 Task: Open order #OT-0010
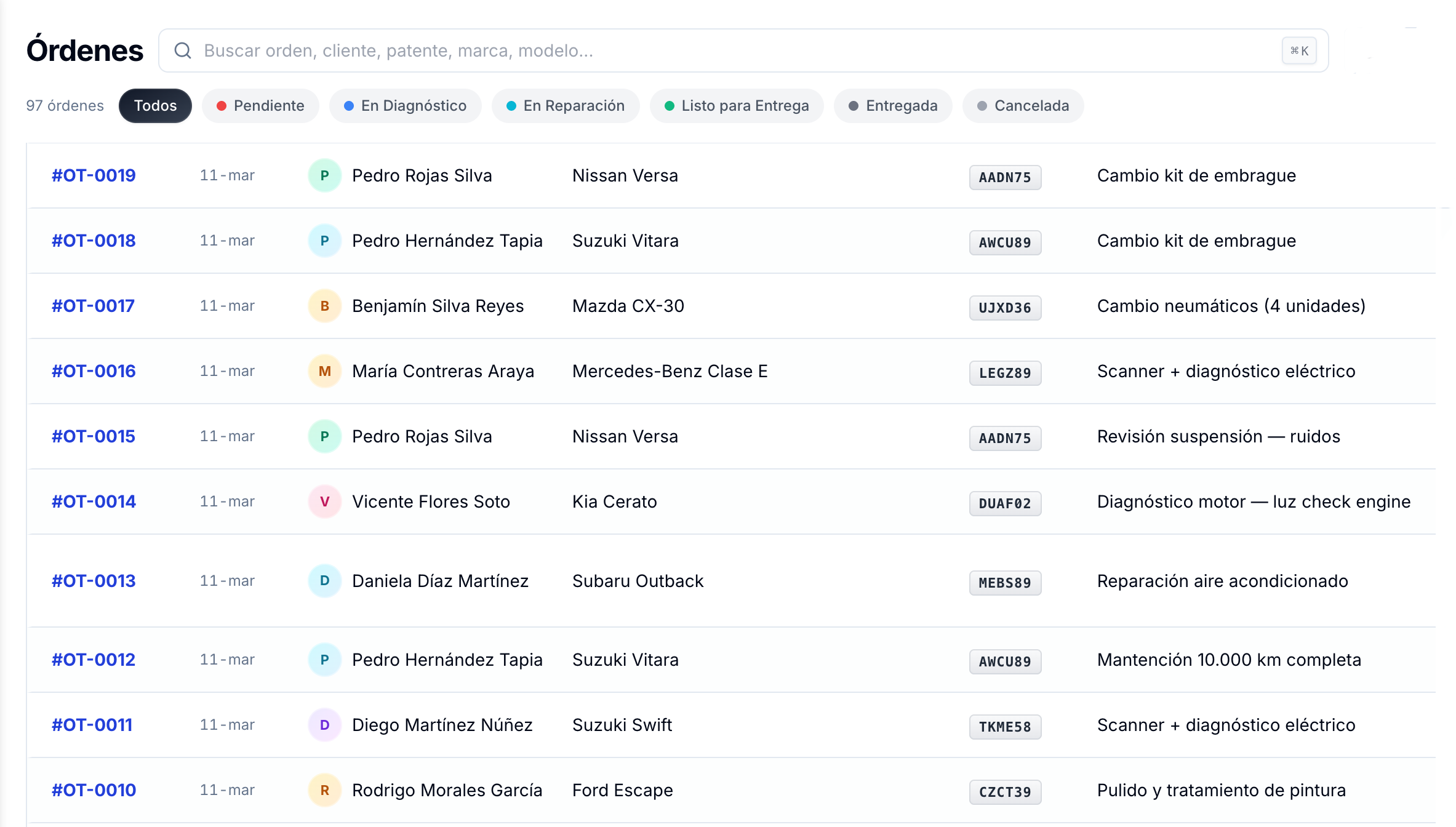(94, 790)
